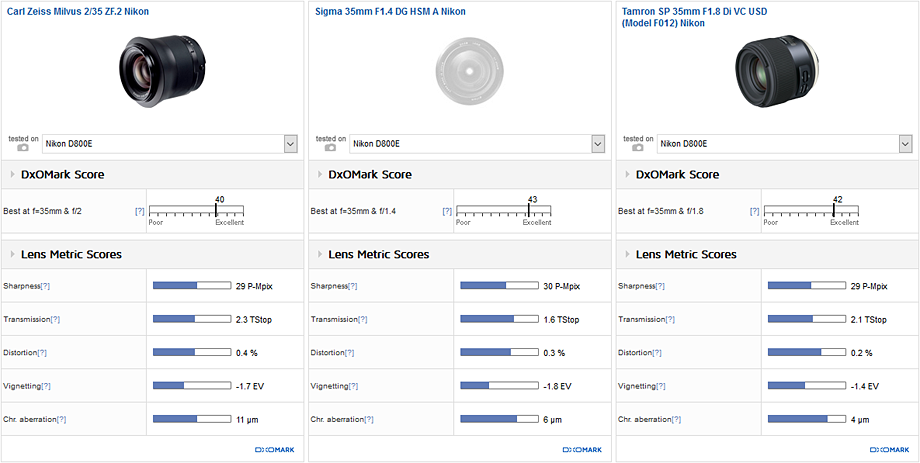Click Vignetting [?] help in Carl Zeiss column

pyautogui.click(x=46, y=386)
